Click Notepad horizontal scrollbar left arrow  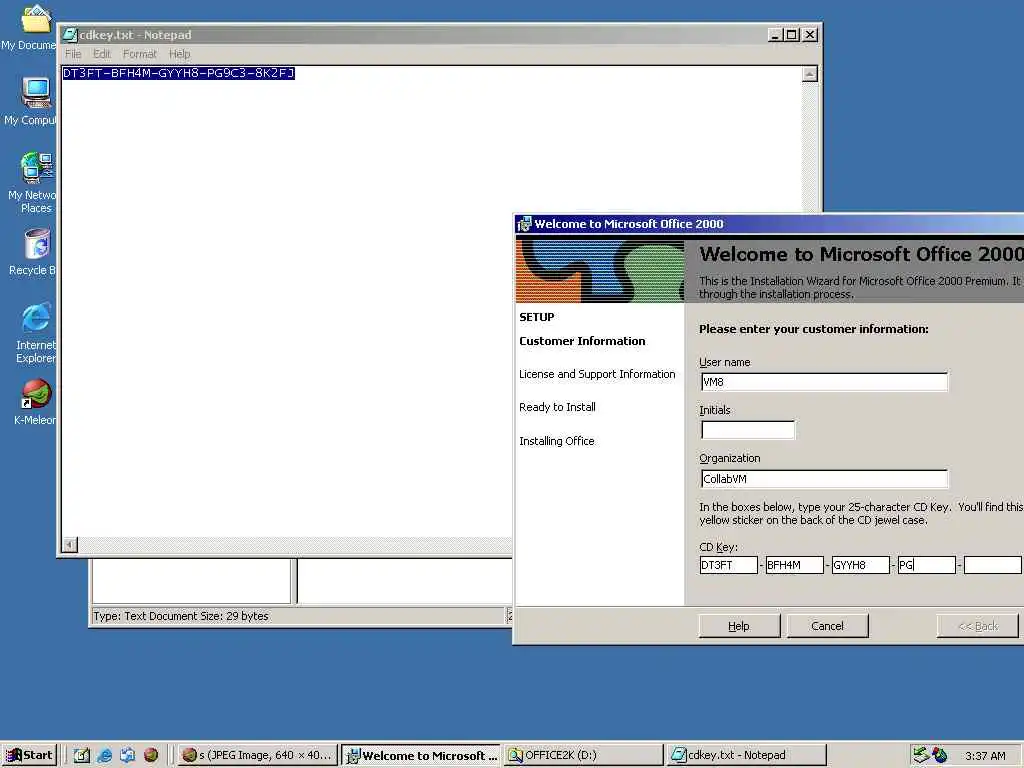[70, 544]
